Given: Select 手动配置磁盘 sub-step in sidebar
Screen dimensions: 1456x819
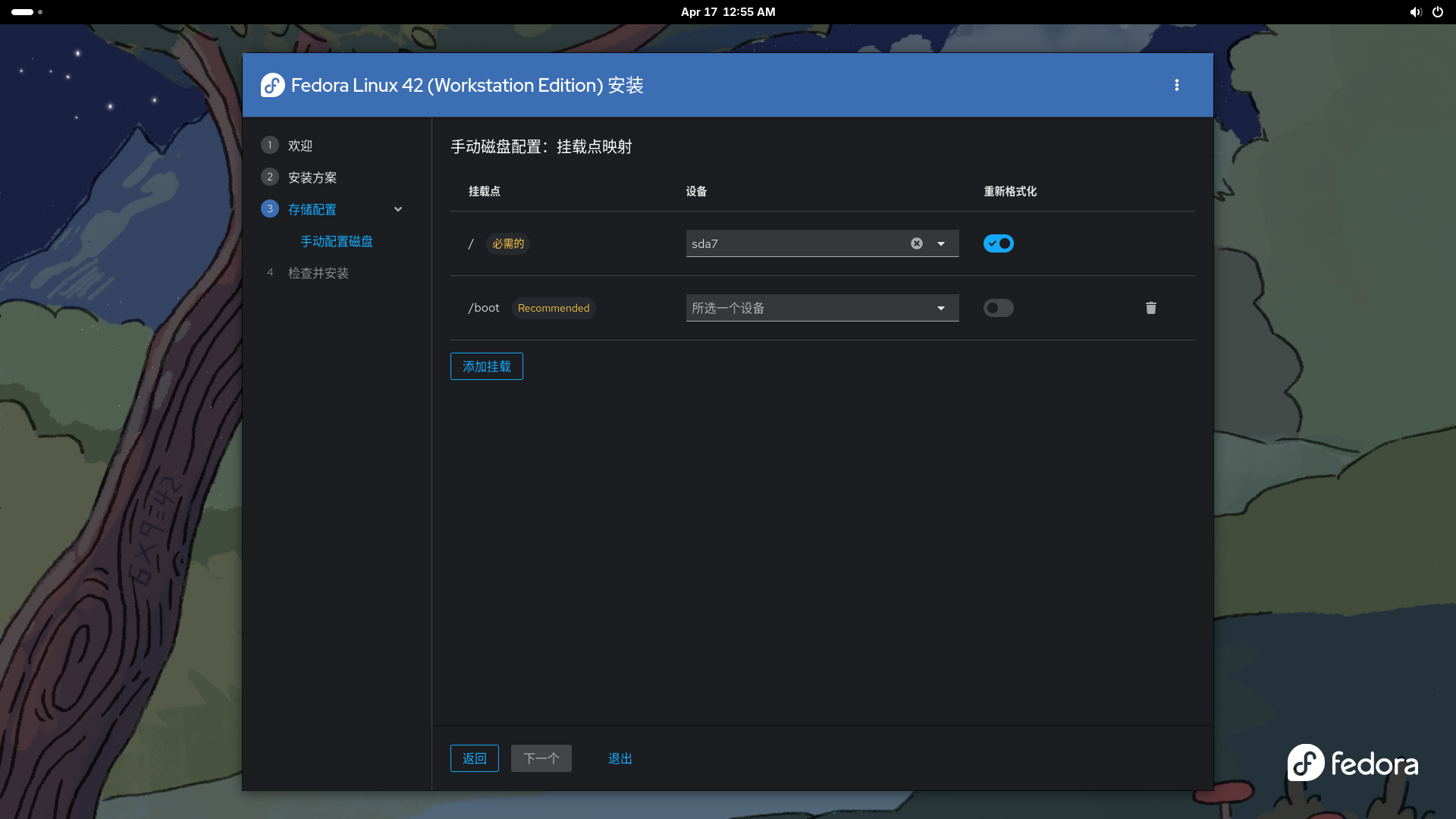Looking at the screenshot, I should click(336, 241).
